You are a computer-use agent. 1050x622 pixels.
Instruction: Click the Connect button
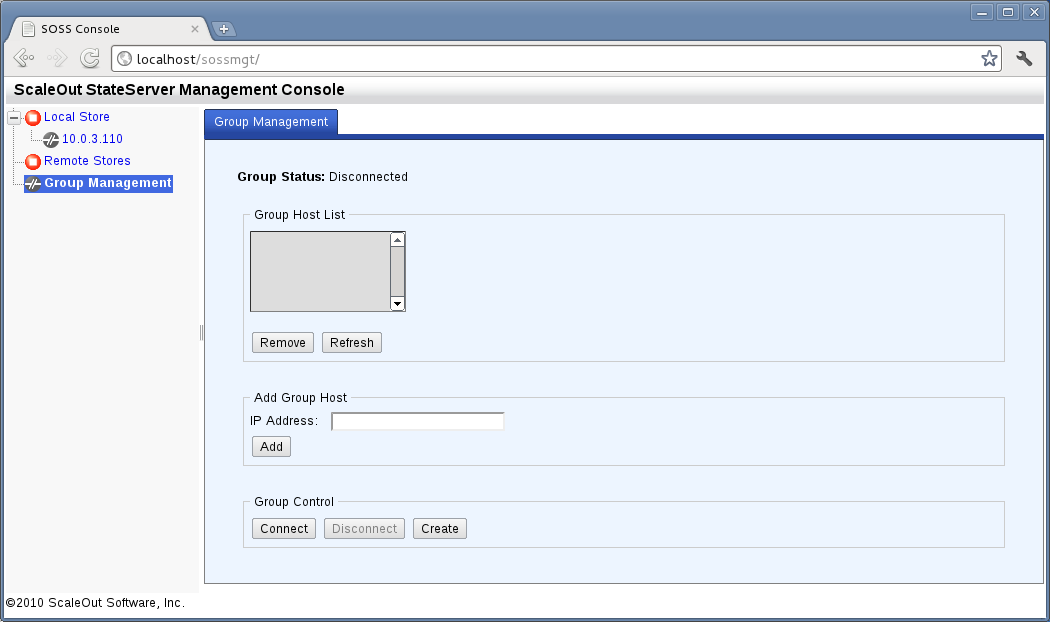(284, 529)
